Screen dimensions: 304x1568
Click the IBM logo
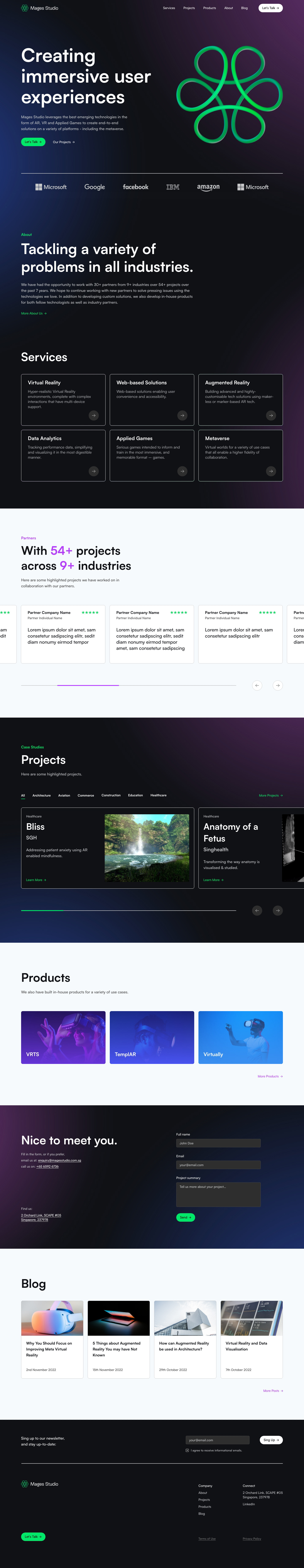pyautogui.click(x=173, y=187)
